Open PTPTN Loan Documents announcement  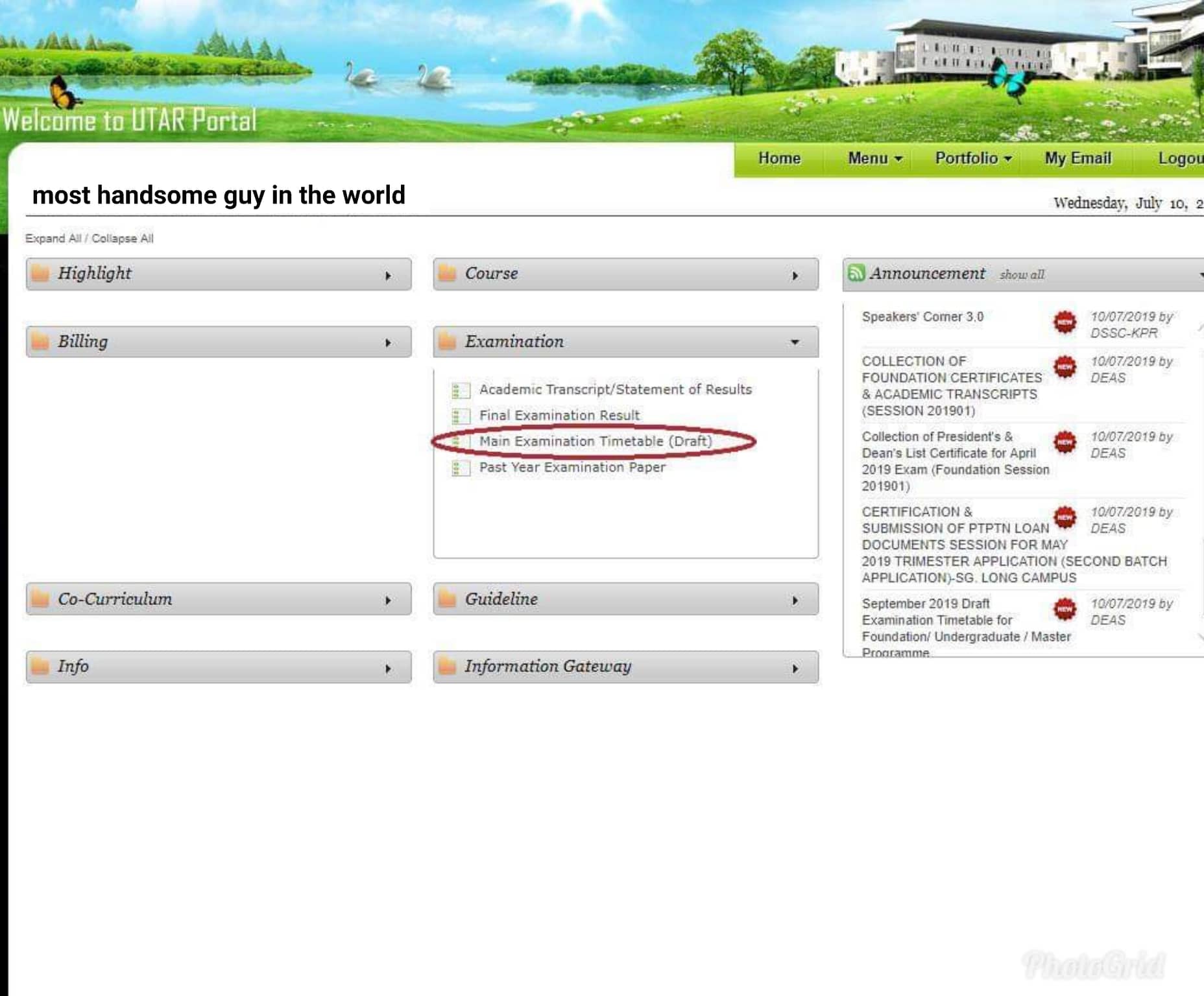tap(1014, 545)
